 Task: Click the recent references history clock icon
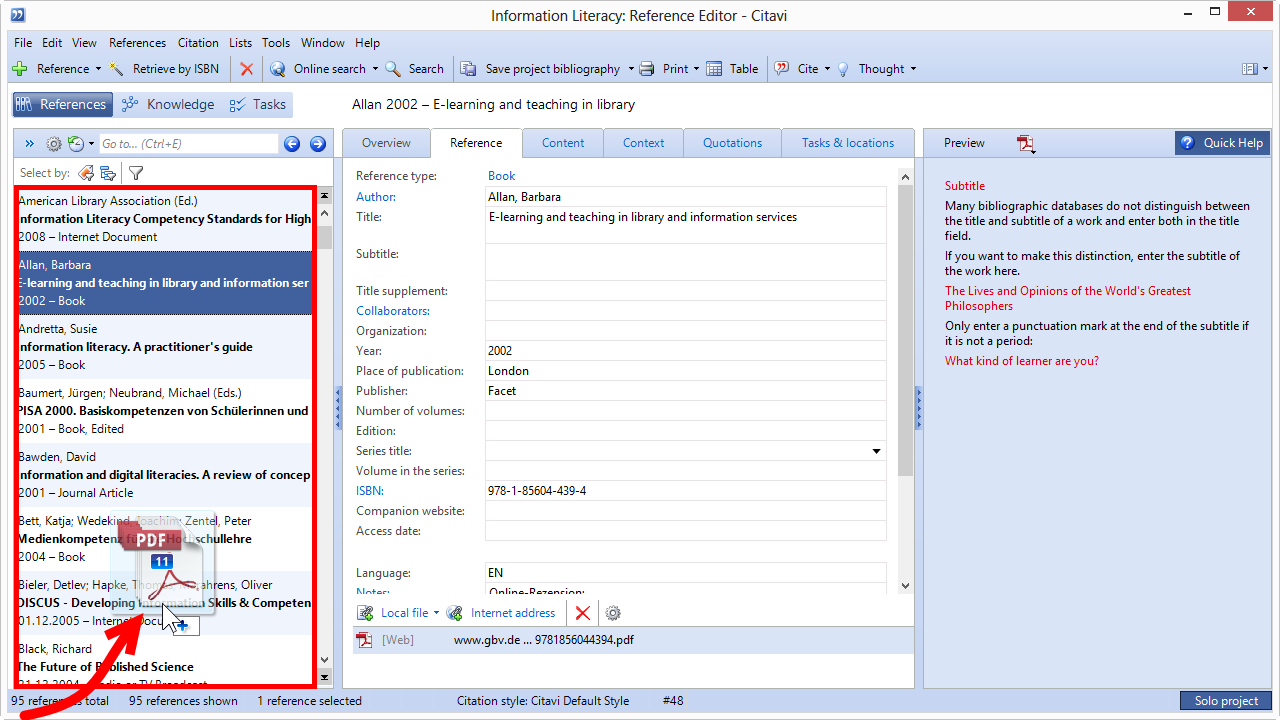[75, 144]
